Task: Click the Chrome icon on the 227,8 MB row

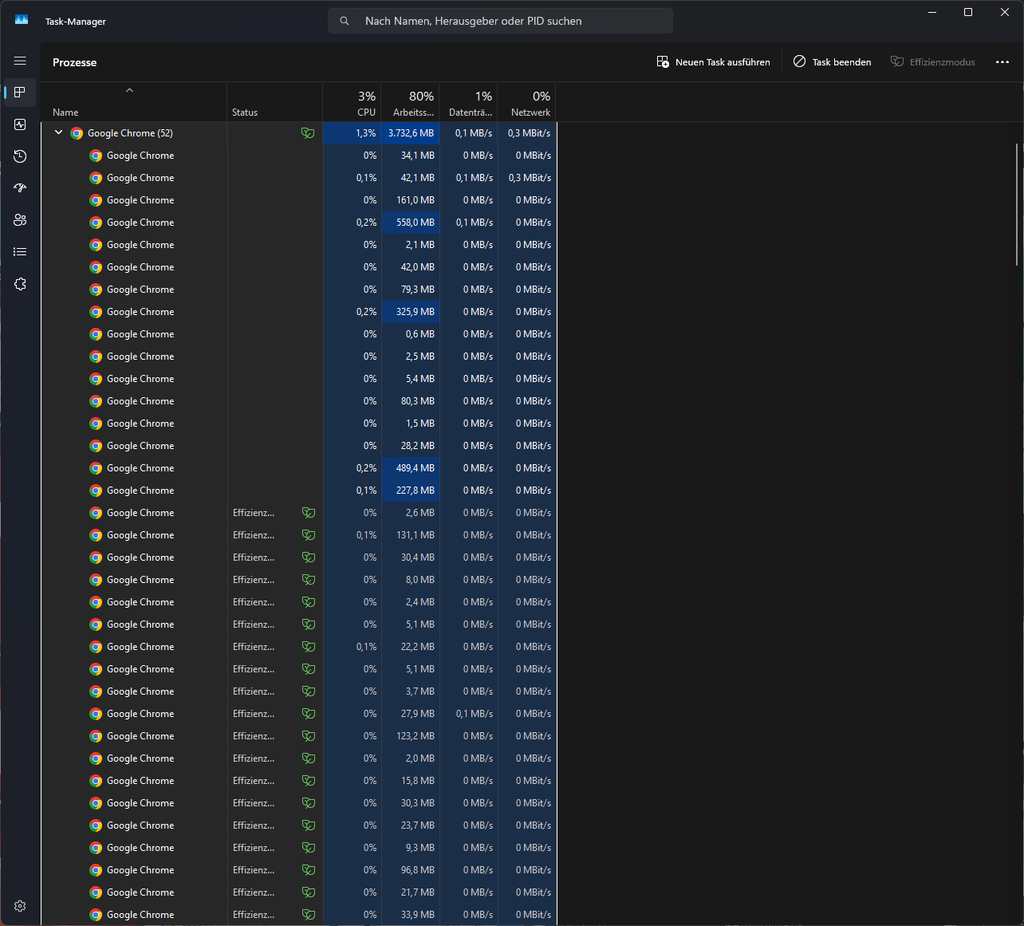Action: (x=96, y=490)
